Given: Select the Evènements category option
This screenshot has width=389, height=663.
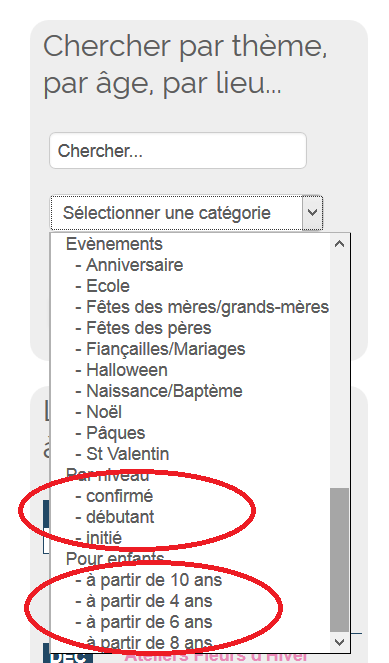Looking at the screenshot, I should click(190, 244).
